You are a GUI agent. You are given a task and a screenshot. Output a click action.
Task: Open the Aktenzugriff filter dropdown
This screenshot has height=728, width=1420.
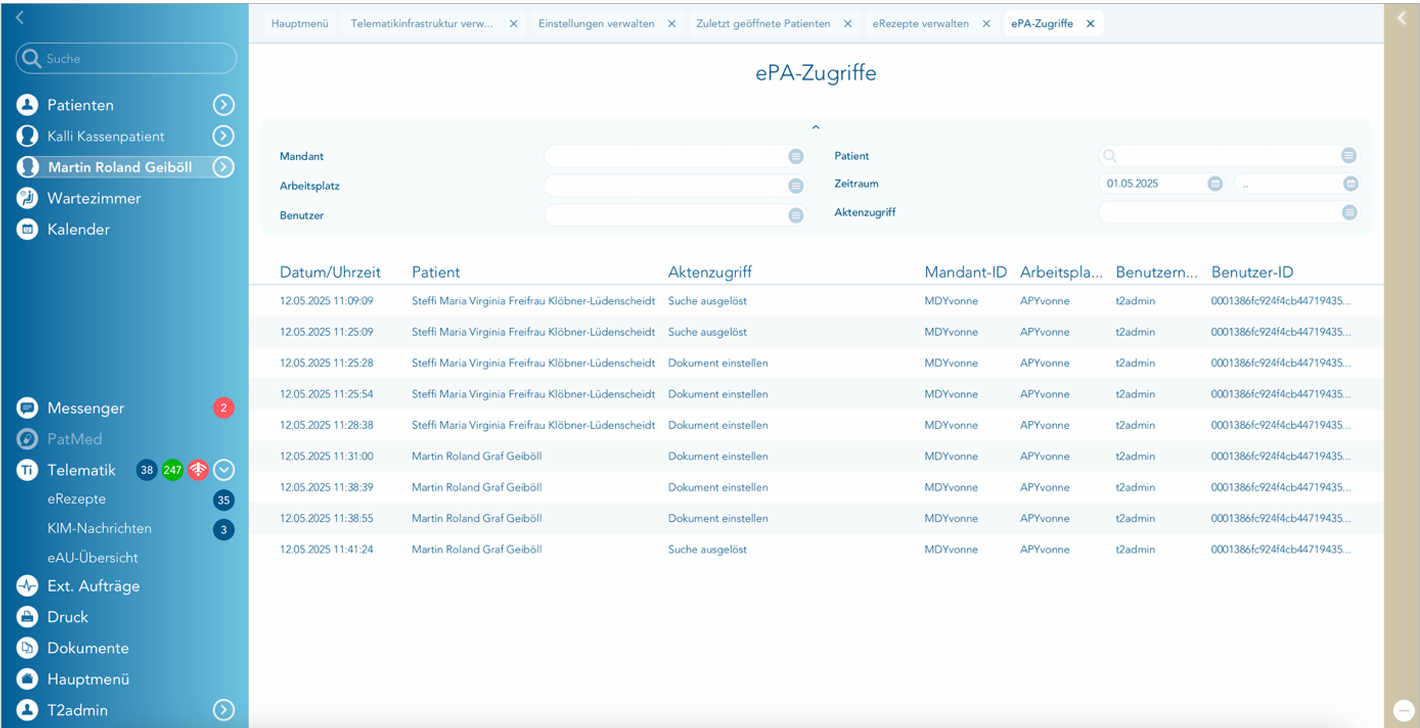1349,212
